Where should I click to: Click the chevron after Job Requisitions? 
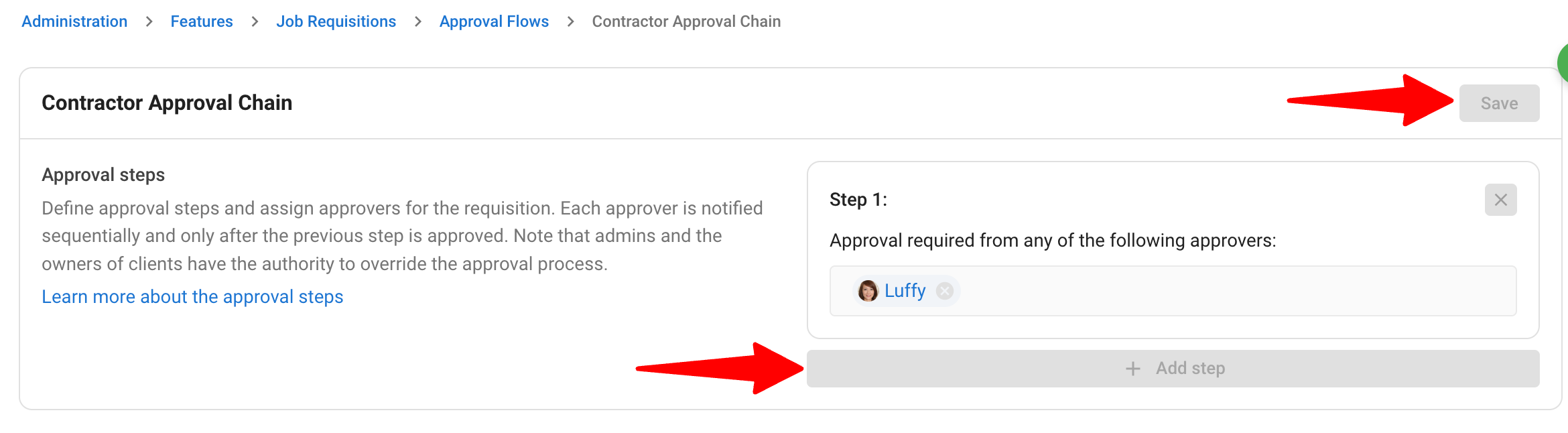click(x=418, y=21)
